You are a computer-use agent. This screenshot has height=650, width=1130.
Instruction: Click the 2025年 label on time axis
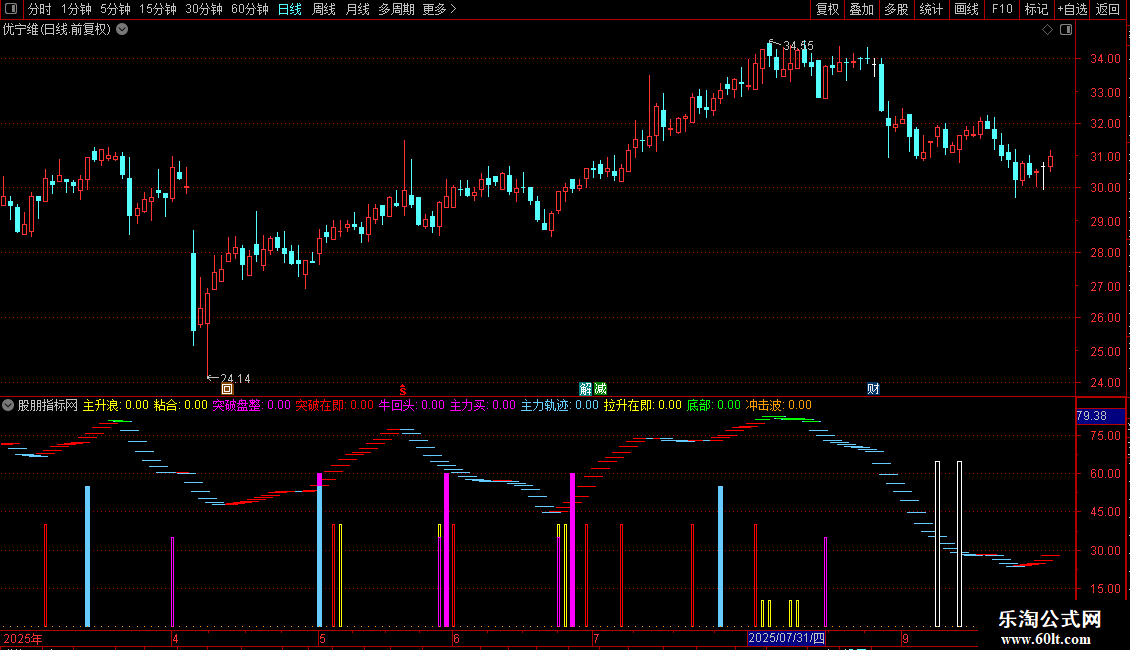pos(23,638)
